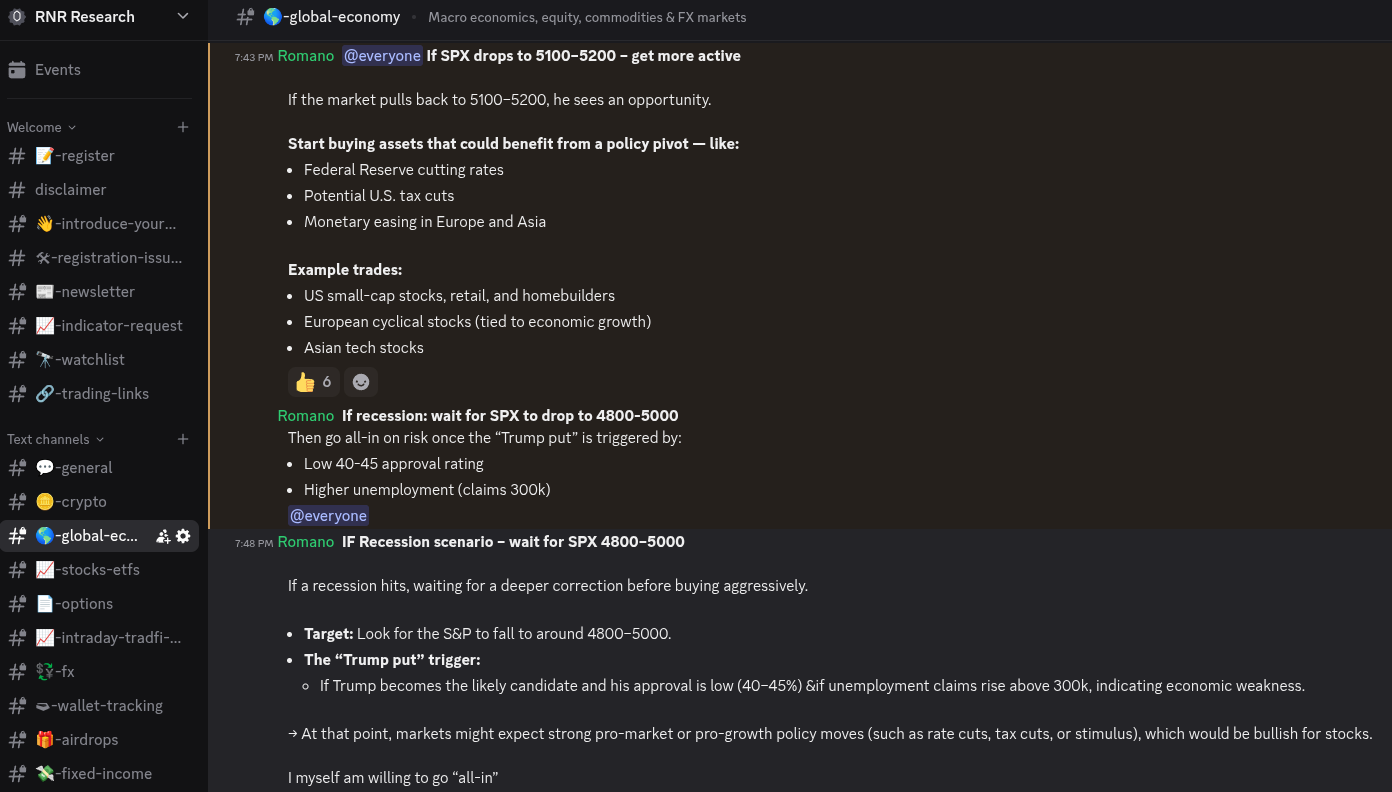Add a channel to Welcome category
Screen dimensions: 1392x792
(183, 127)
